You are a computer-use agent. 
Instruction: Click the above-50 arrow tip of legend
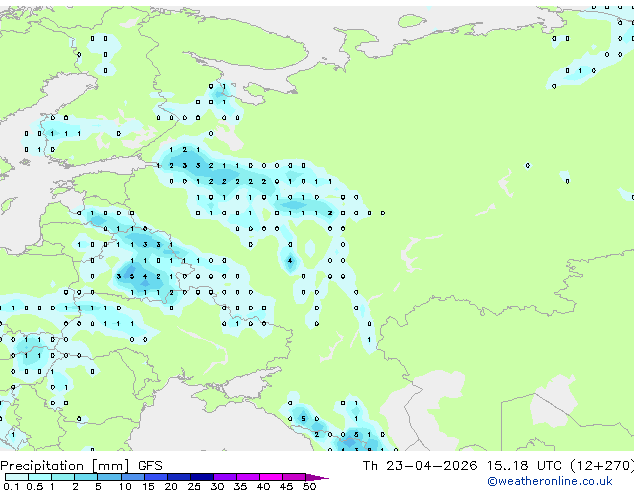pyautogui.click(x=317, y=477)
